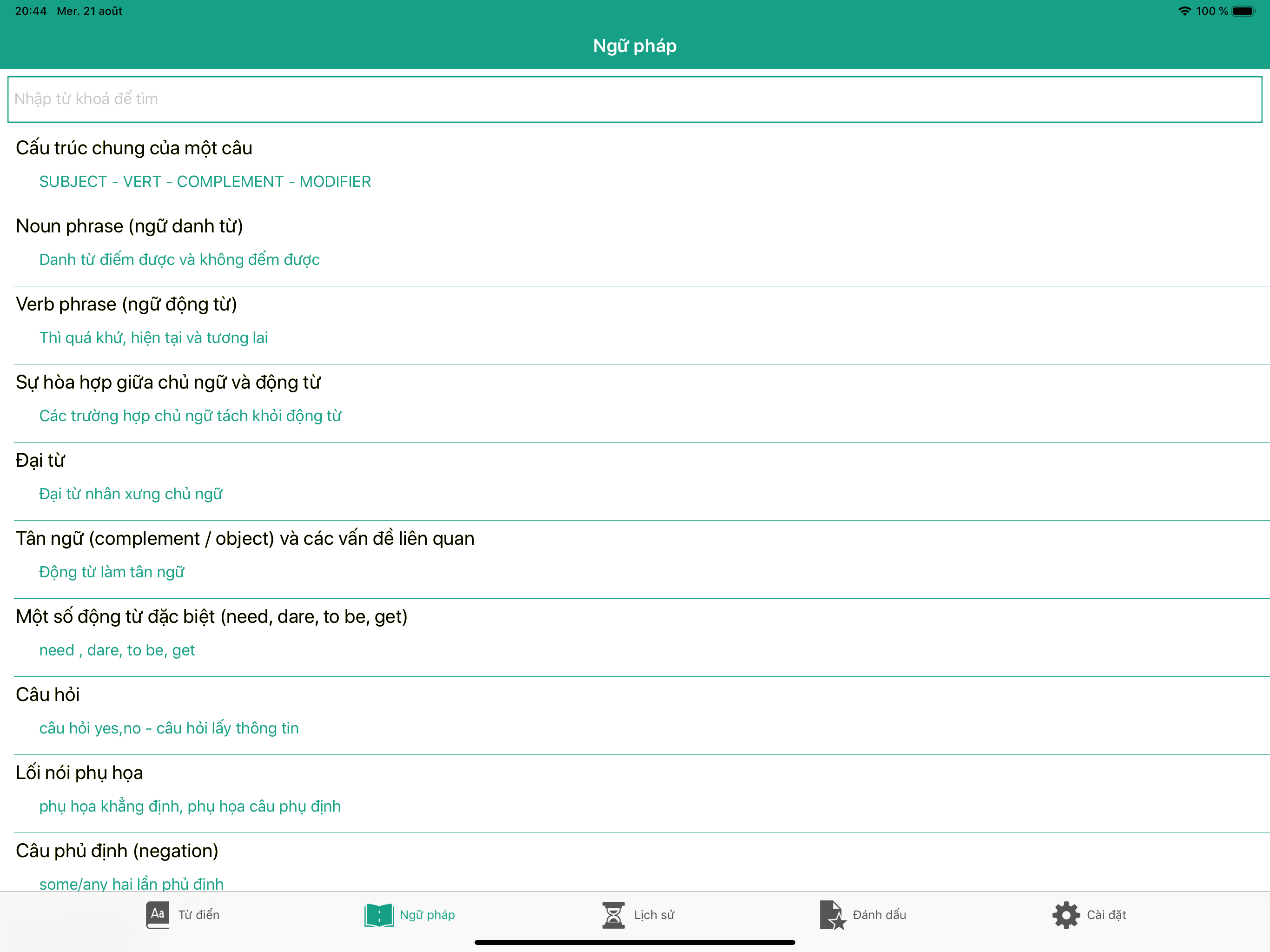This screenshot has height=952, width=1270.
Task: Tap the 100 % battery percentage text
Action: click(1211, 11)
